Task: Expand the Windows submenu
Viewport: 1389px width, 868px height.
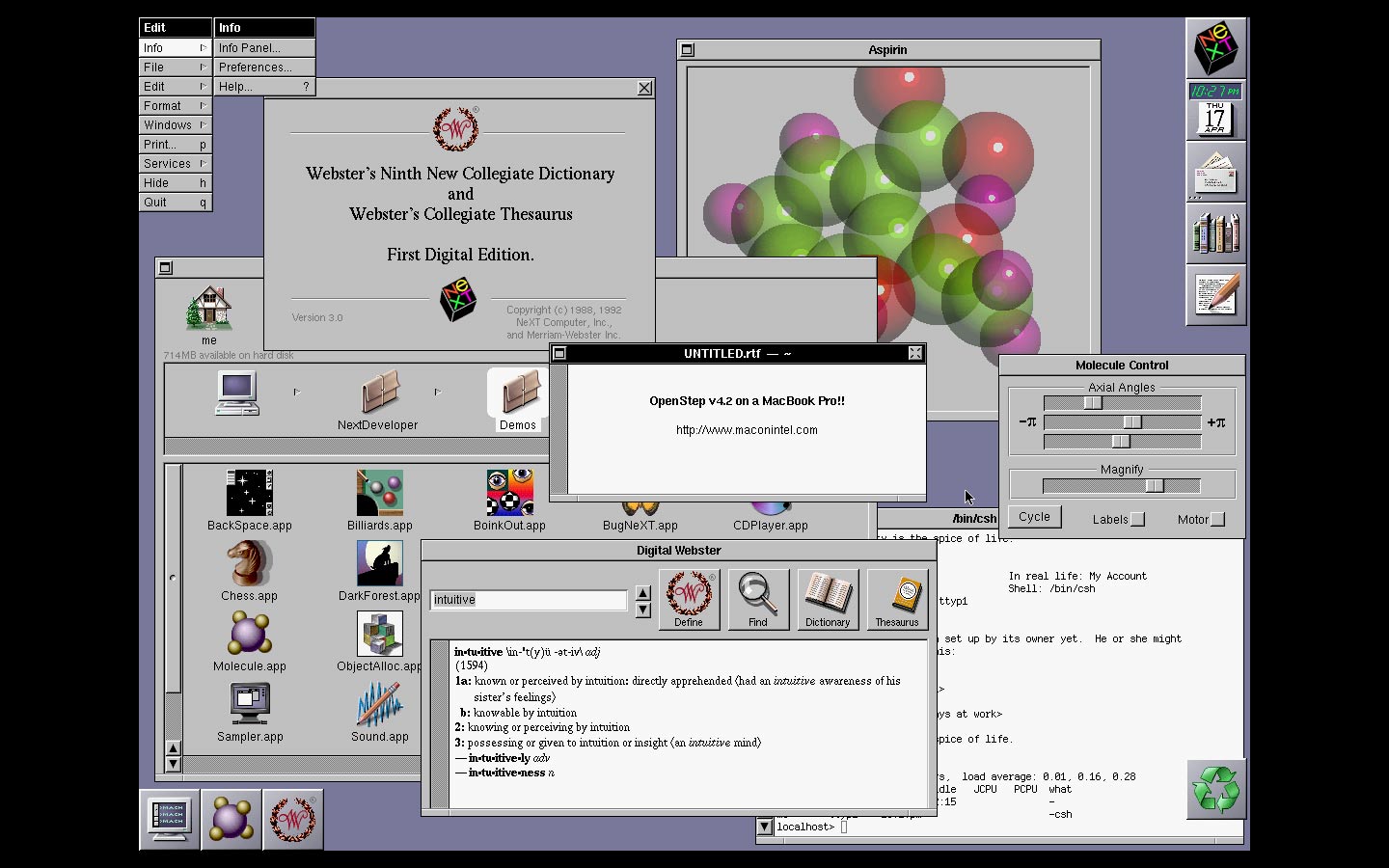Action: point(176,124)
